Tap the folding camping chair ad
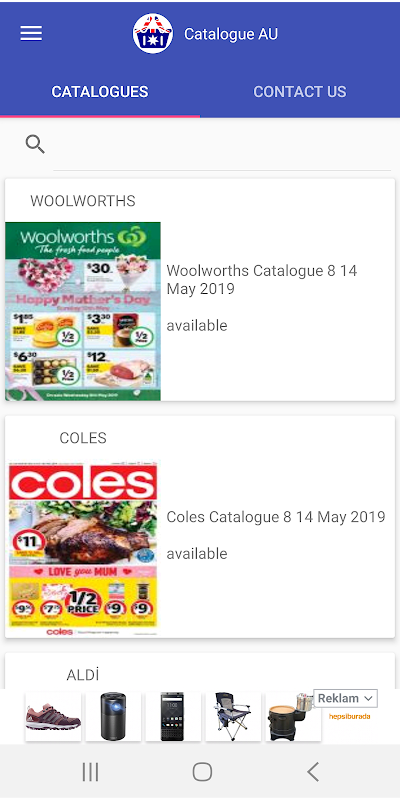 coord(233,716)
